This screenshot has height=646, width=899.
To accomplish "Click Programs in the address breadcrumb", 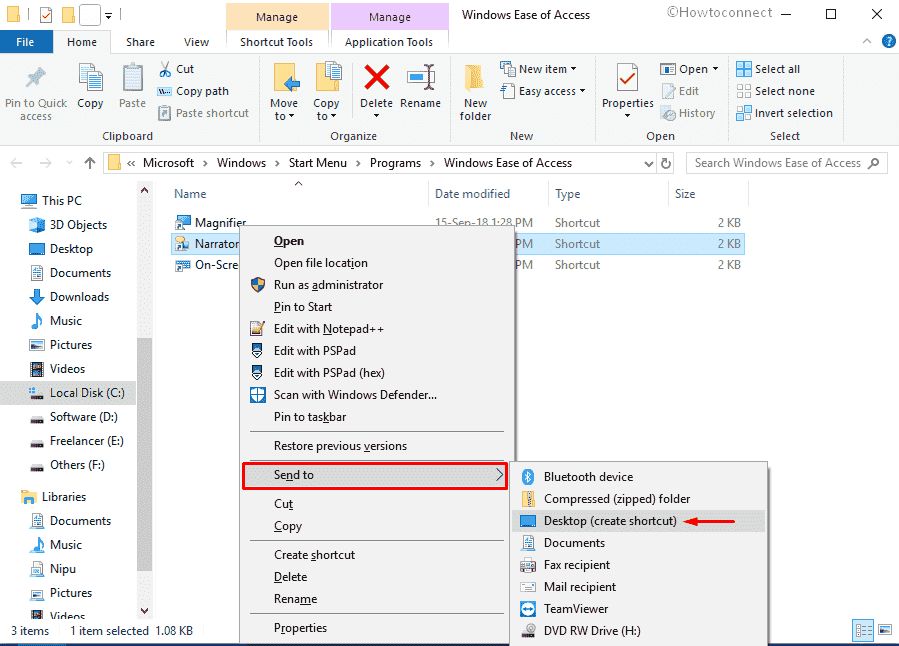I will point(395,163).
